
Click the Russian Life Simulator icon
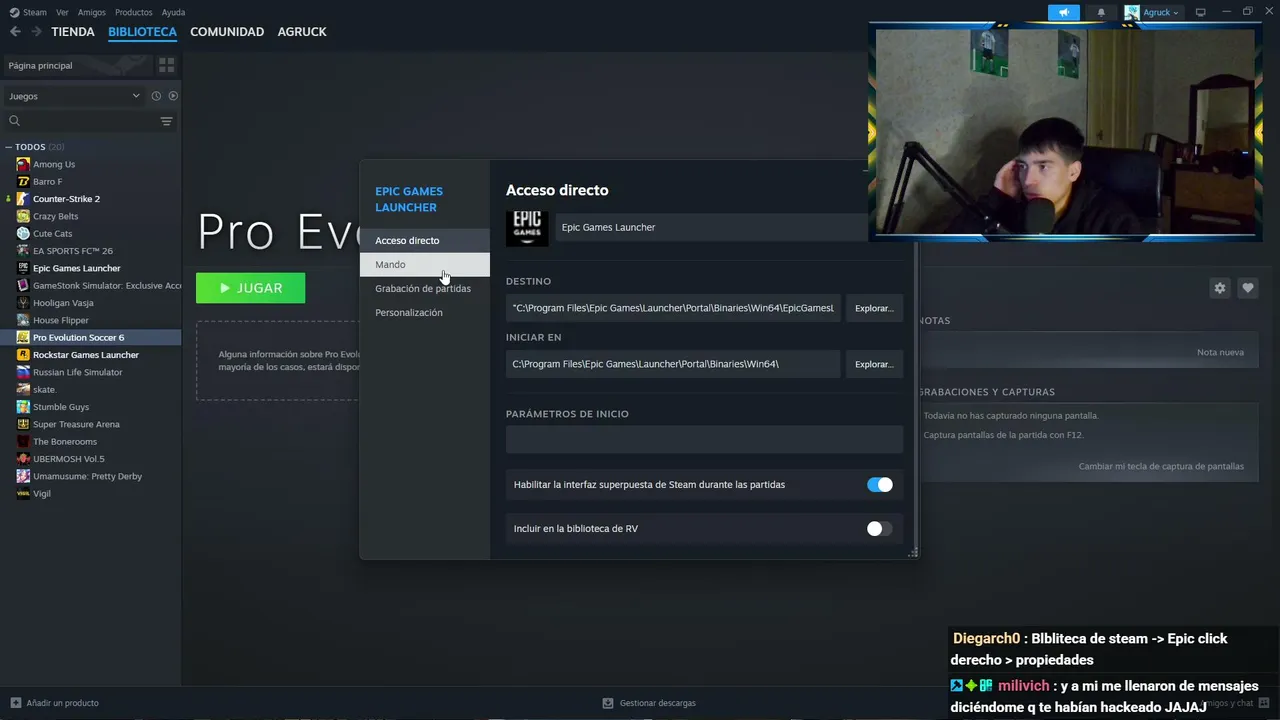(x=23, y=372)
